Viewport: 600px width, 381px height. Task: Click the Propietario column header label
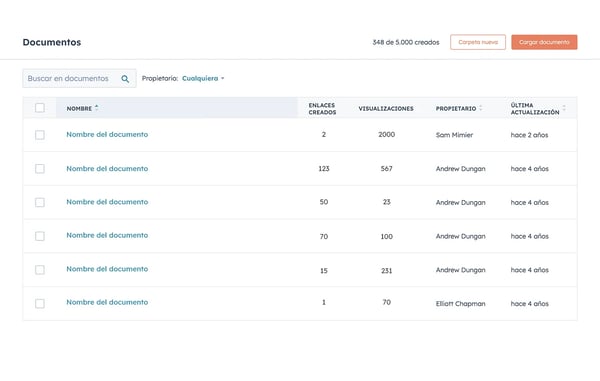pos(456,109)
